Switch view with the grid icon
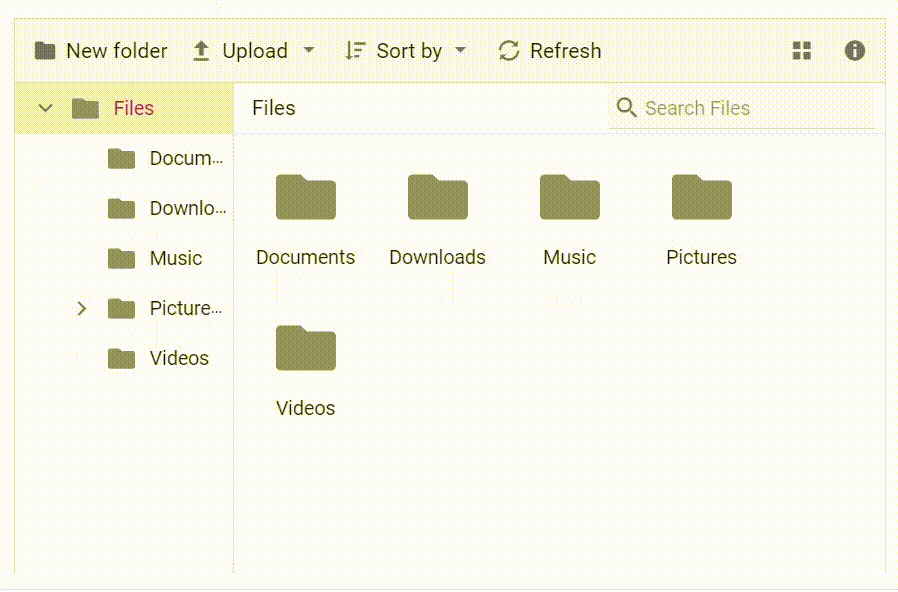Image resolution: width=898 pixels, height=592 pixels. (x=802, y=51)
